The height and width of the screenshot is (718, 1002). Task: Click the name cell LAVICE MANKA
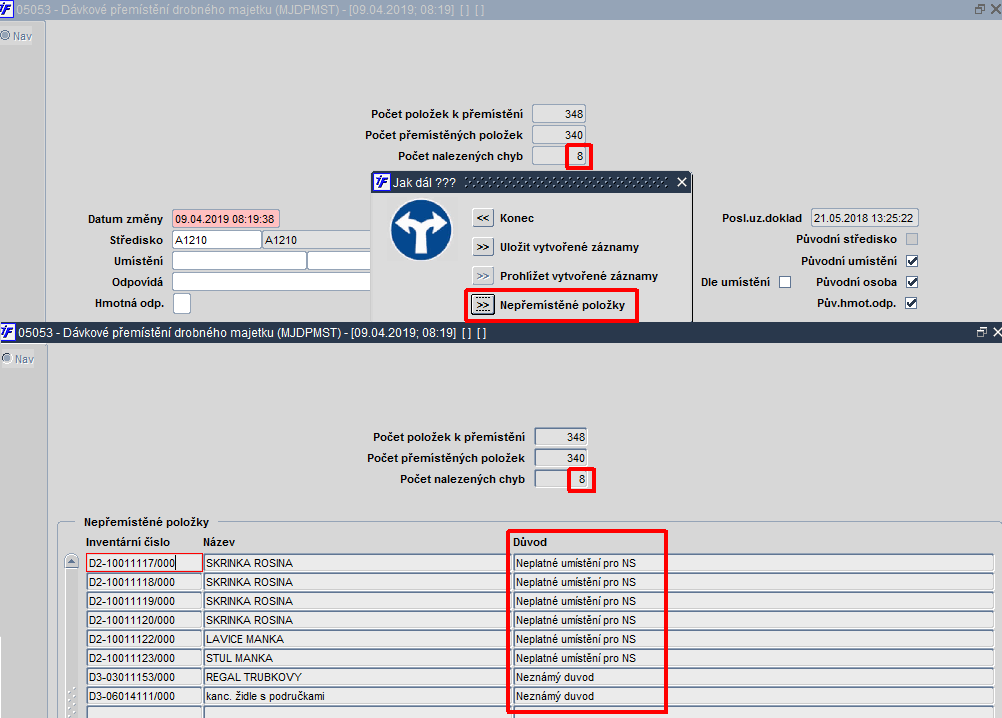[x=357, y=639]
